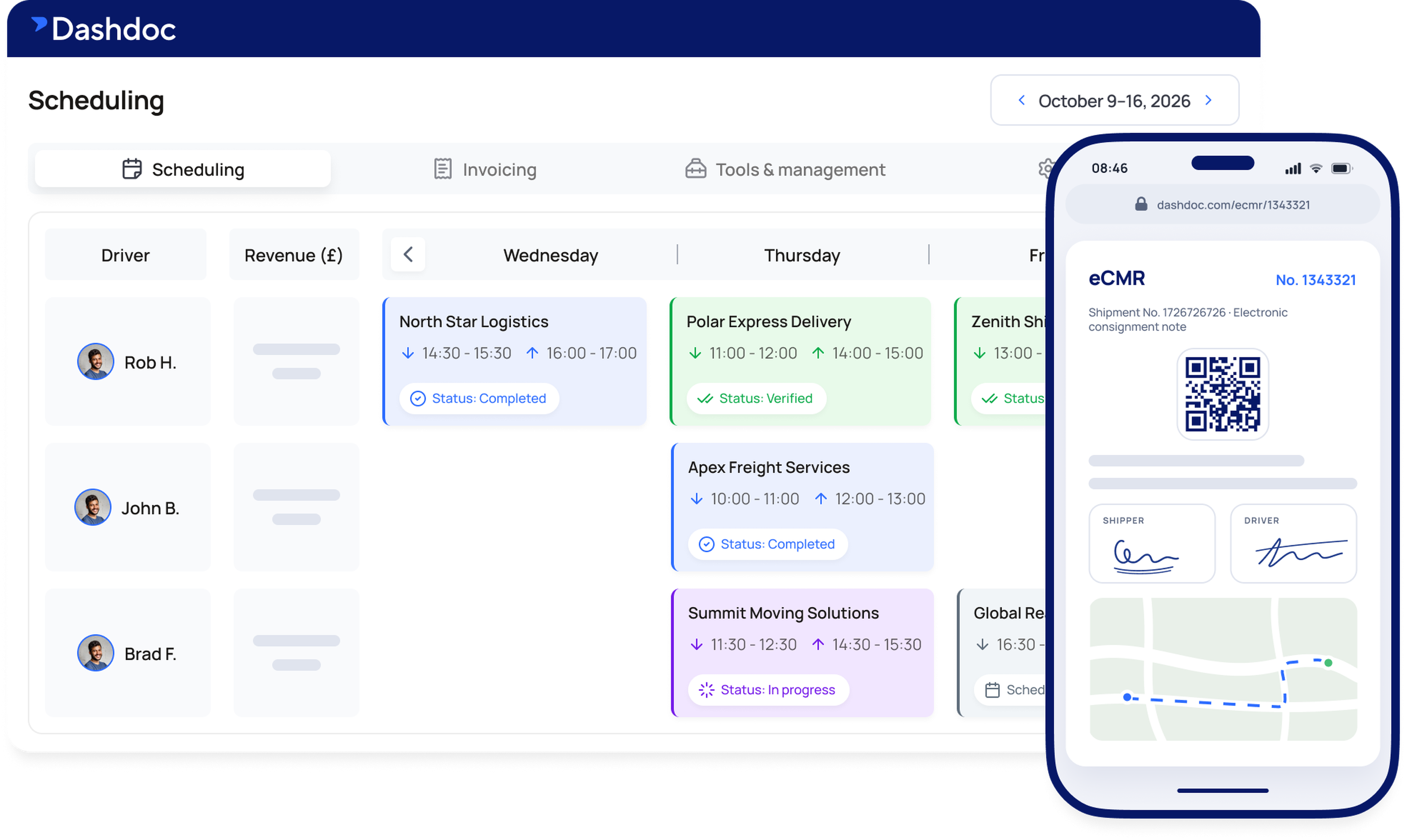Viewport: 1407px width, 840px height.
Task: Open the Polar Express Delivery card
Action: point(801,362)
